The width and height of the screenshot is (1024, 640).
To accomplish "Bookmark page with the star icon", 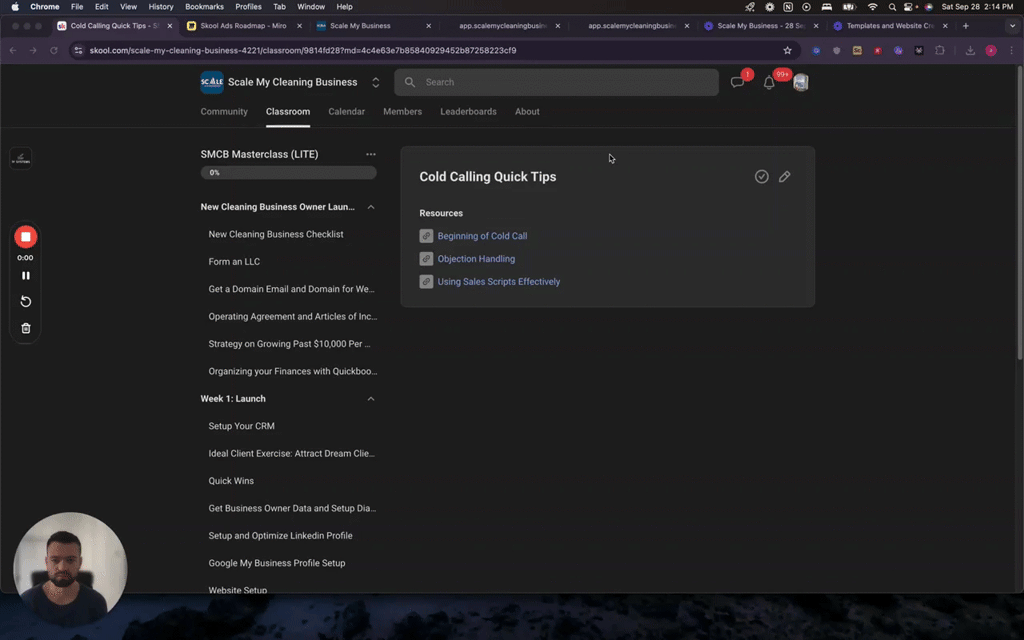I will [788, 50].
